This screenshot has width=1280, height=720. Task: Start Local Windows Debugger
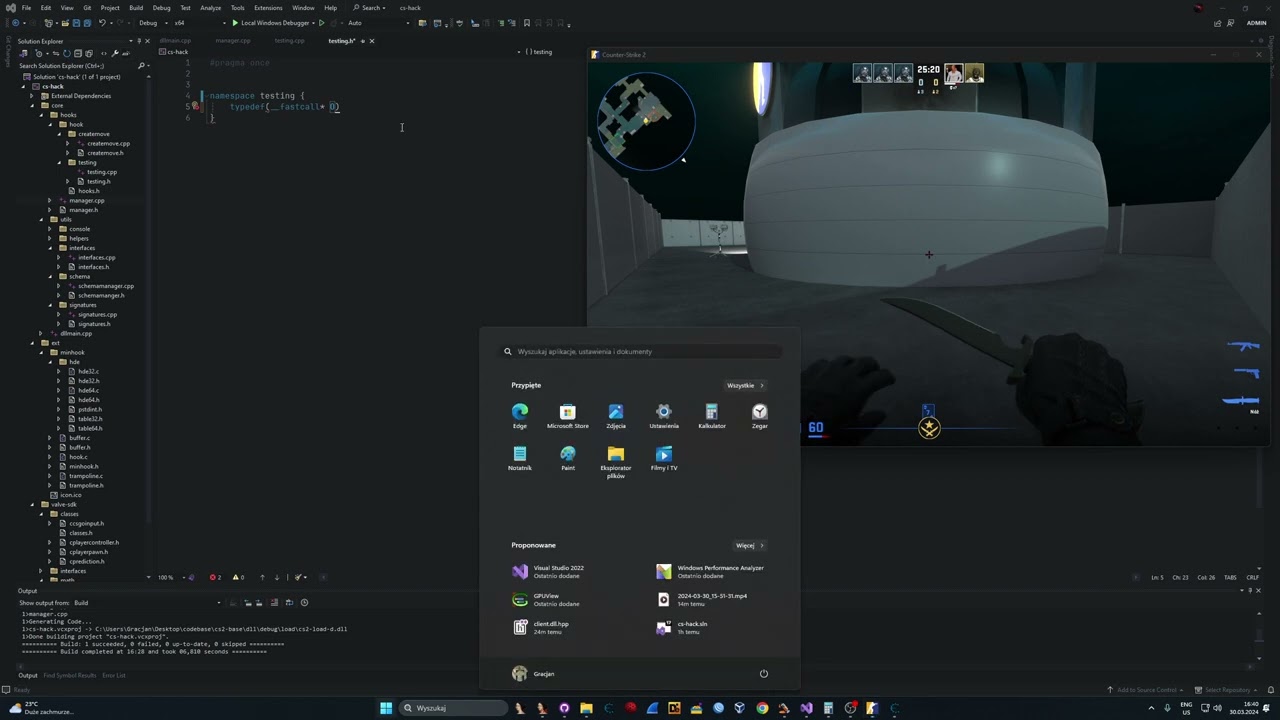(x=271, y=23)
